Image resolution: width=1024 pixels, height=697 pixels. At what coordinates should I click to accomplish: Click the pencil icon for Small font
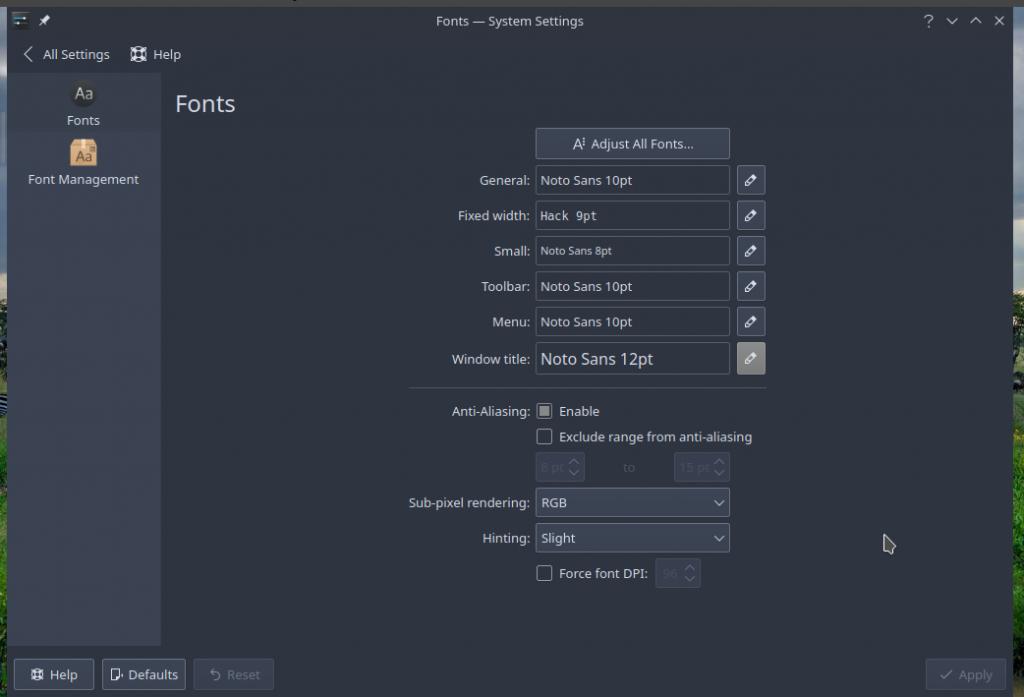750,251
